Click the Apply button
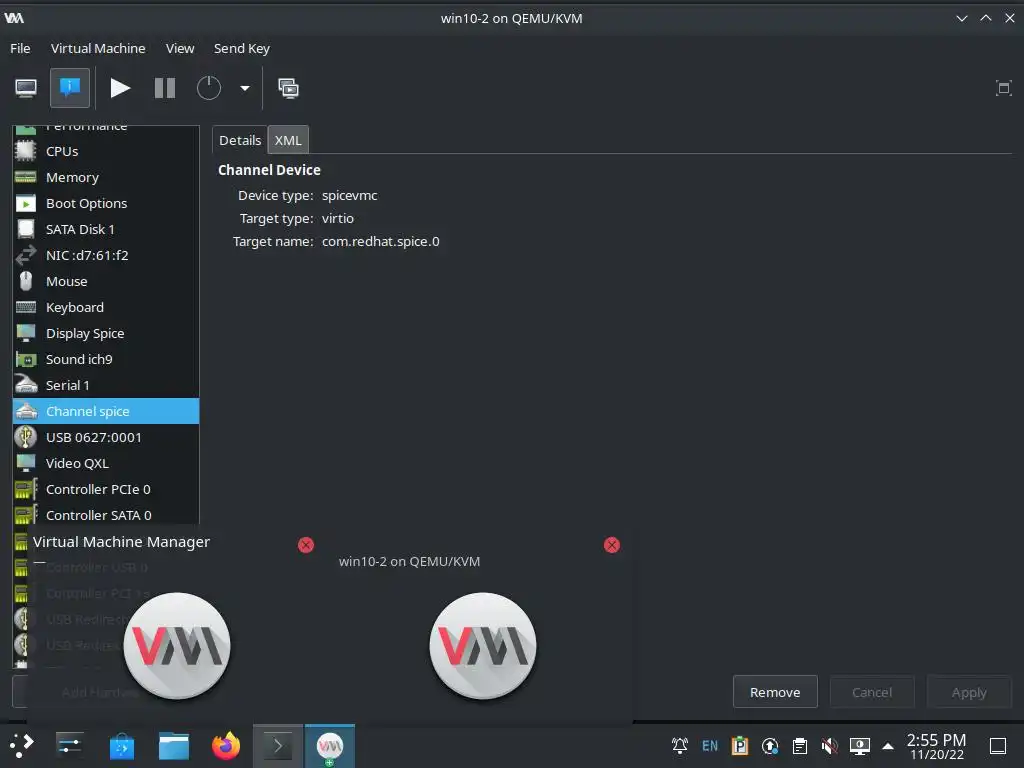The width and height of the screenshot is (1024, 768). coord(969,692)
